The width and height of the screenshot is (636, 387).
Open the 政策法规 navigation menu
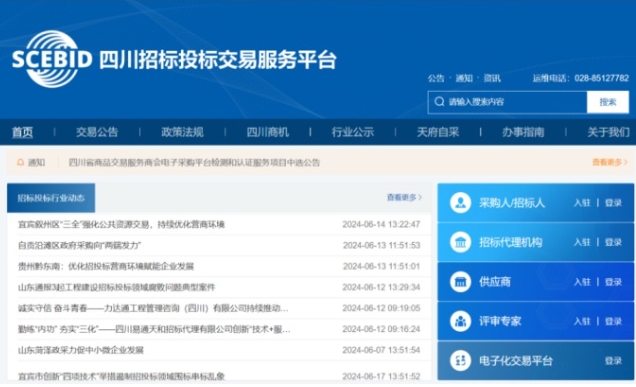tap(183, 132)
